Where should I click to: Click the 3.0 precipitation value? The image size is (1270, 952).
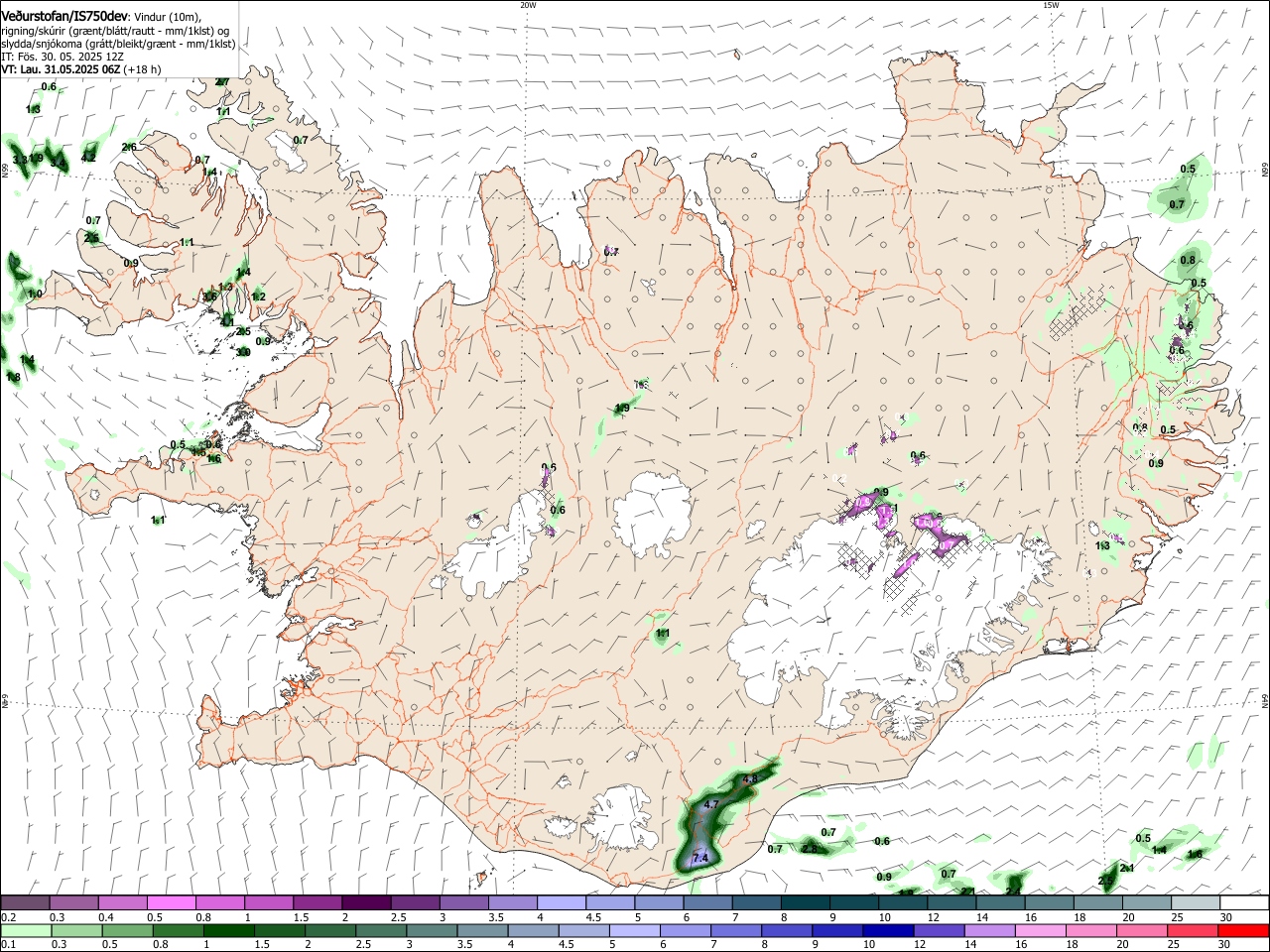point(243,351)
